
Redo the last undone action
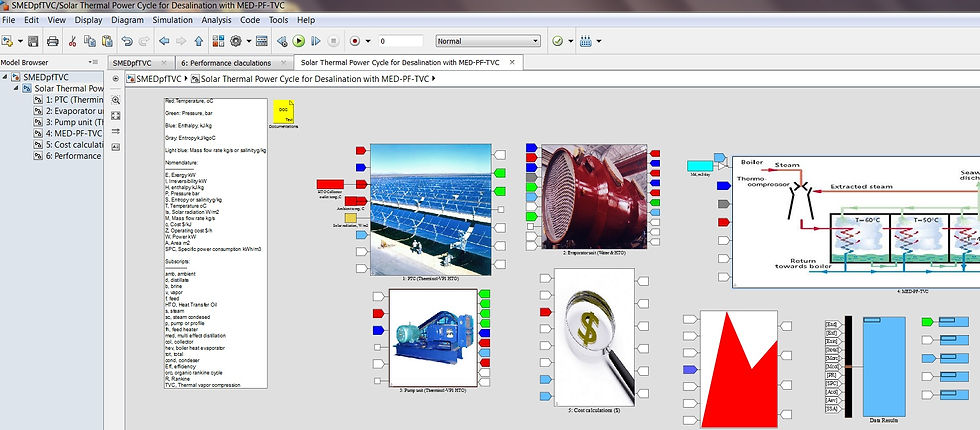[144, 41]
